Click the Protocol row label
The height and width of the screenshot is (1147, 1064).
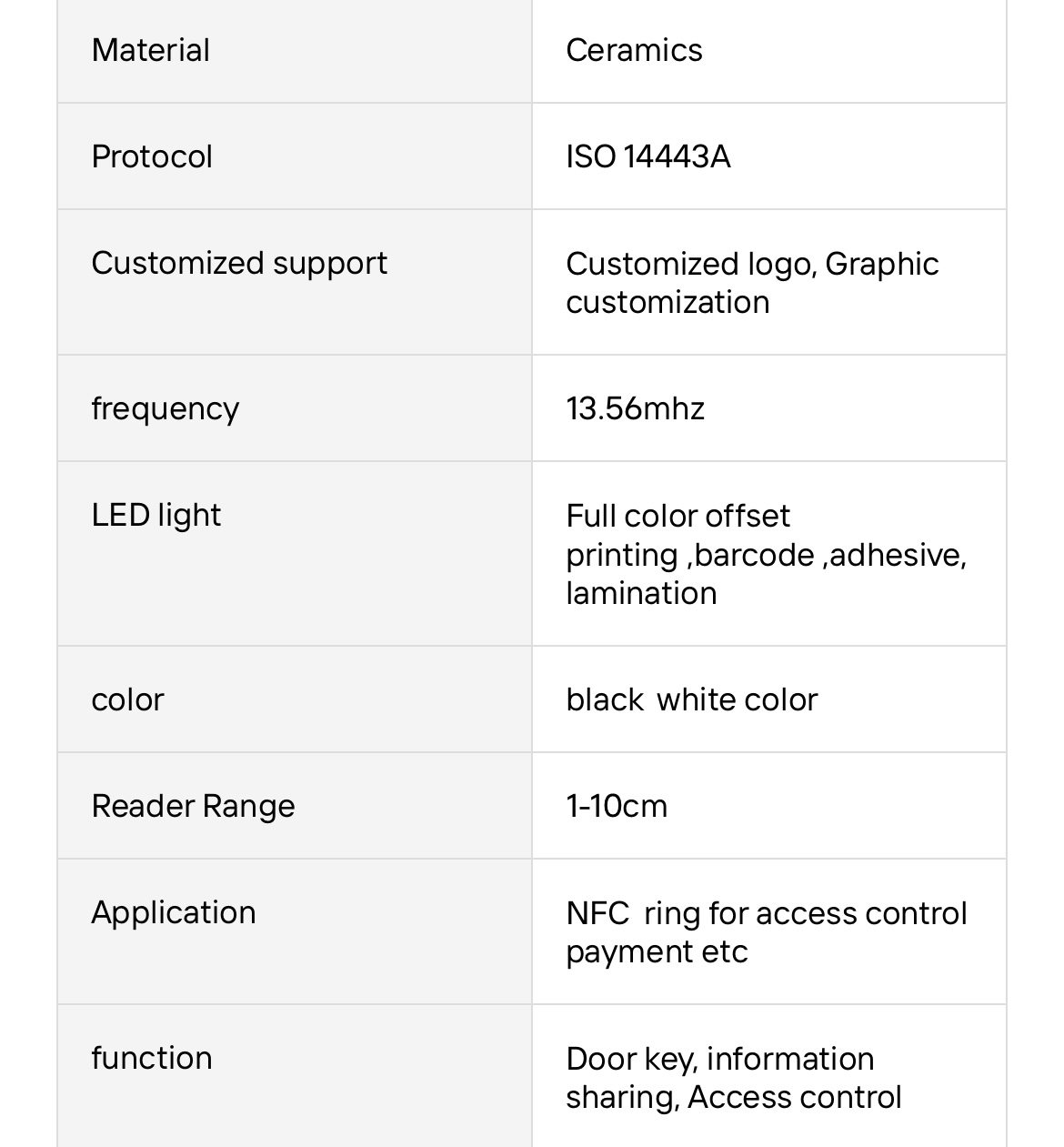pyautogui.click(x=152, y=156)
